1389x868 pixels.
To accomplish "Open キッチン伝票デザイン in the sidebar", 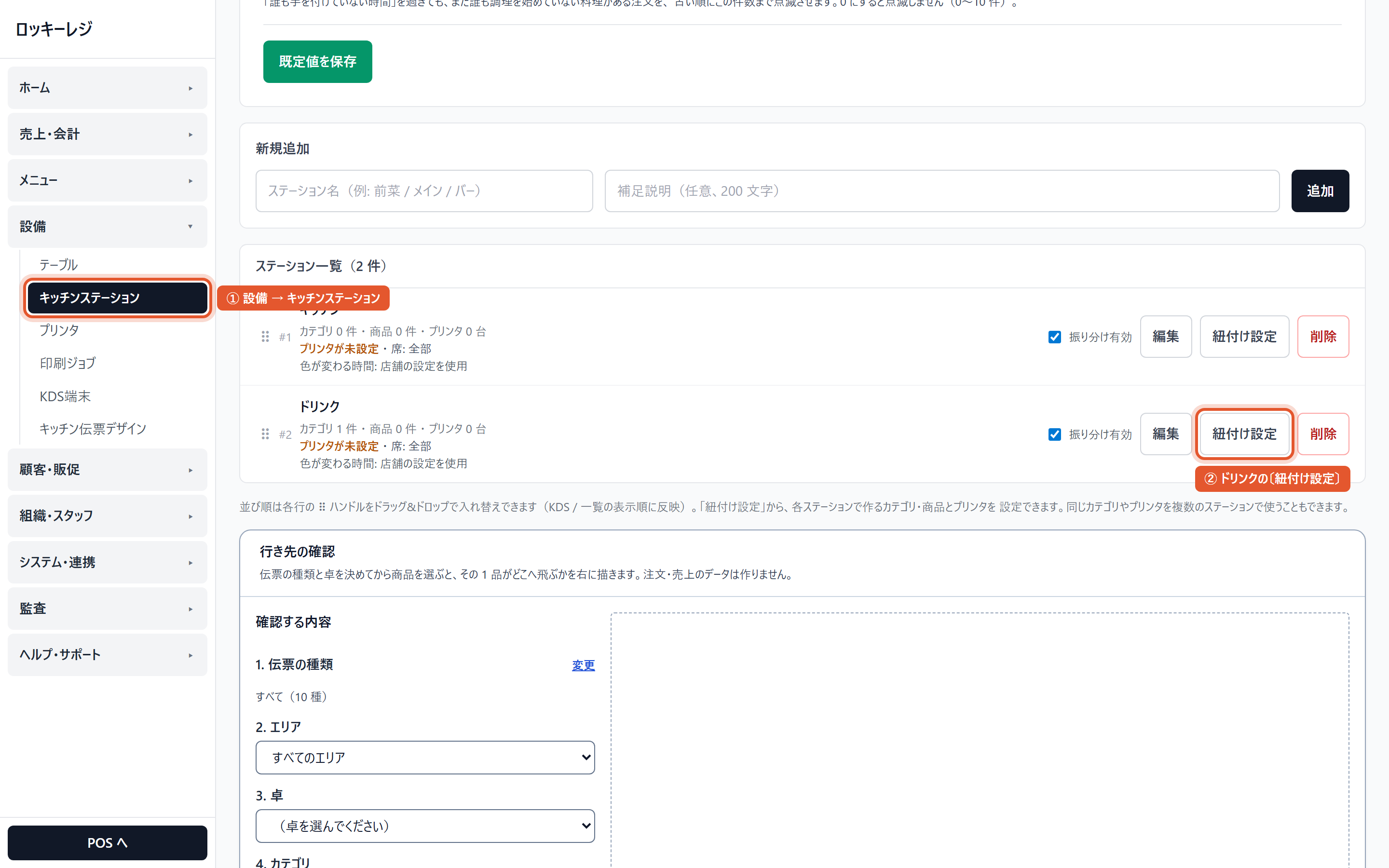I will tap(117, 429).
